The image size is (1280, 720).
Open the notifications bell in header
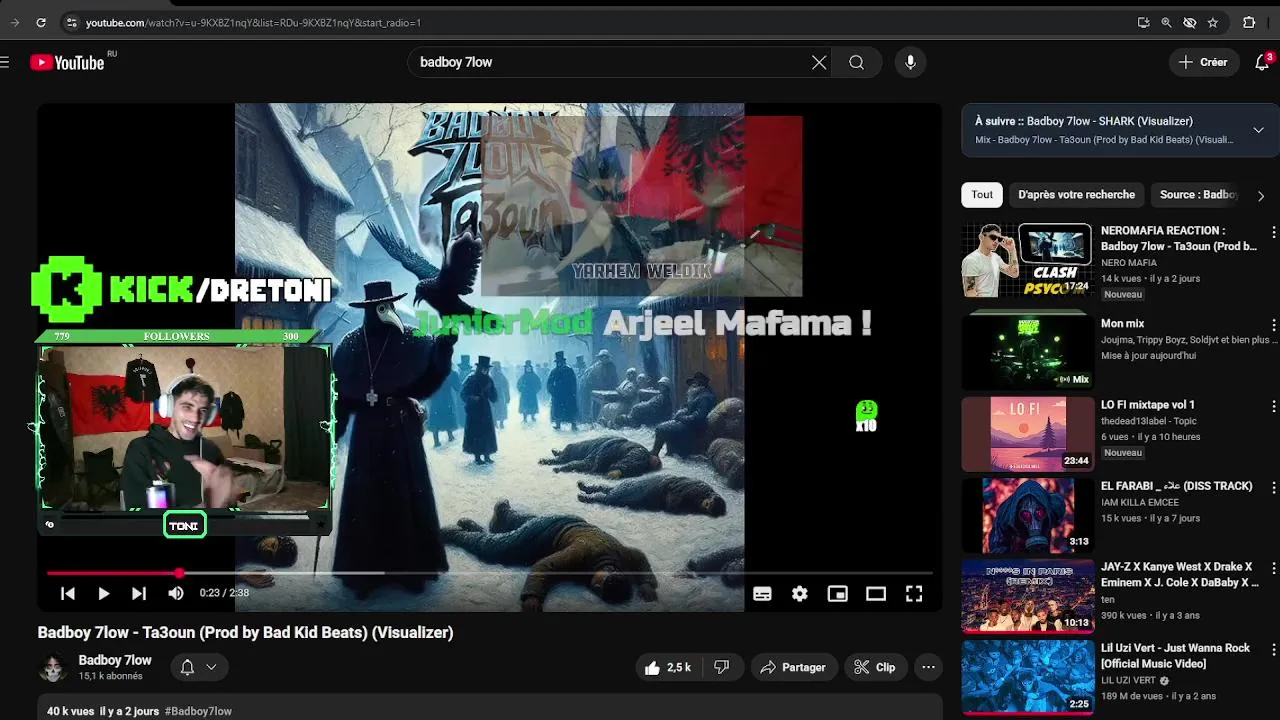point(1263,62)
